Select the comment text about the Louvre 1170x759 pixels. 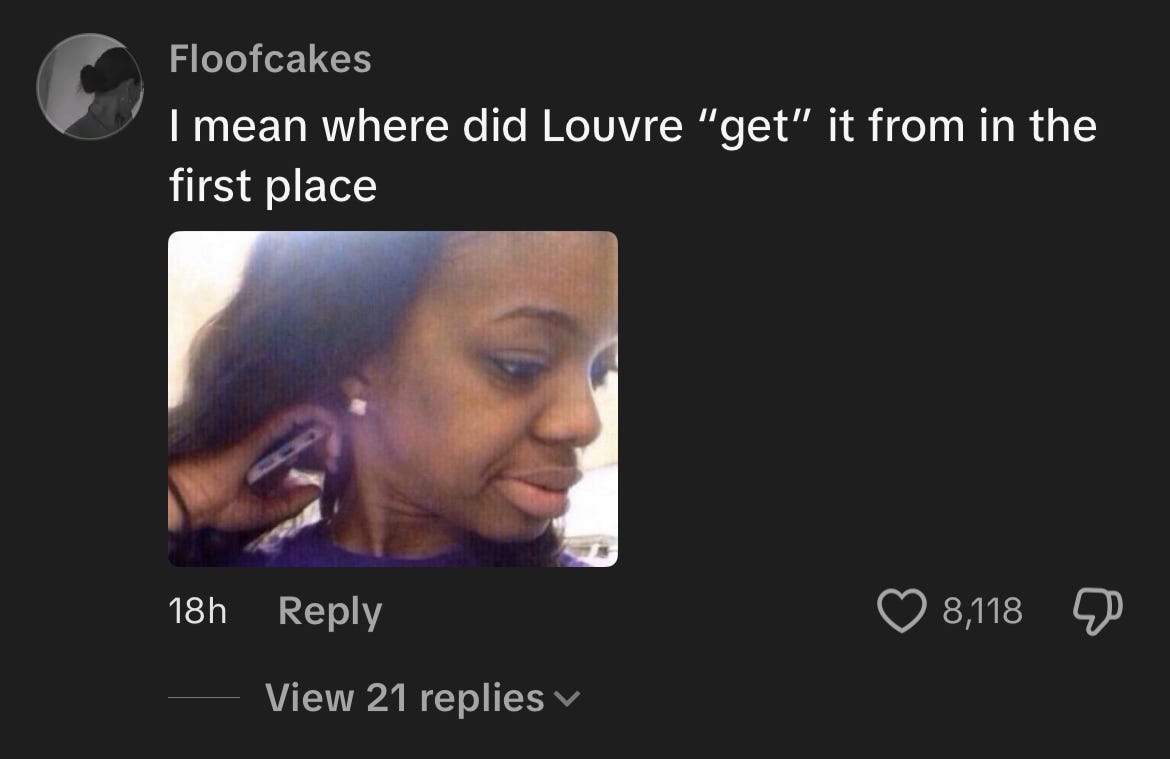633,155
